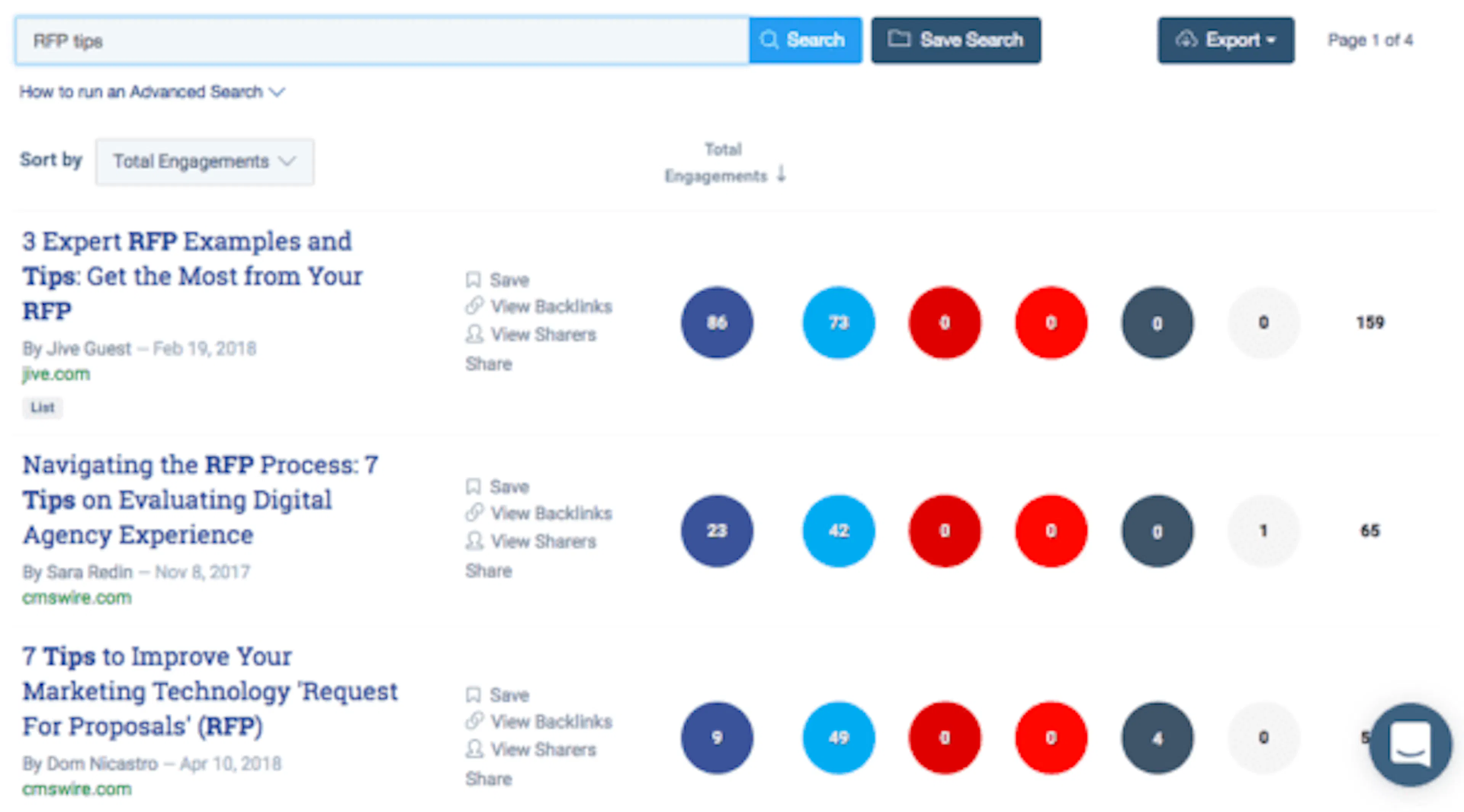
Task: Open the Sort by Total Engagements dropdown
Action: pyautogui.click(x=205, y=161)
